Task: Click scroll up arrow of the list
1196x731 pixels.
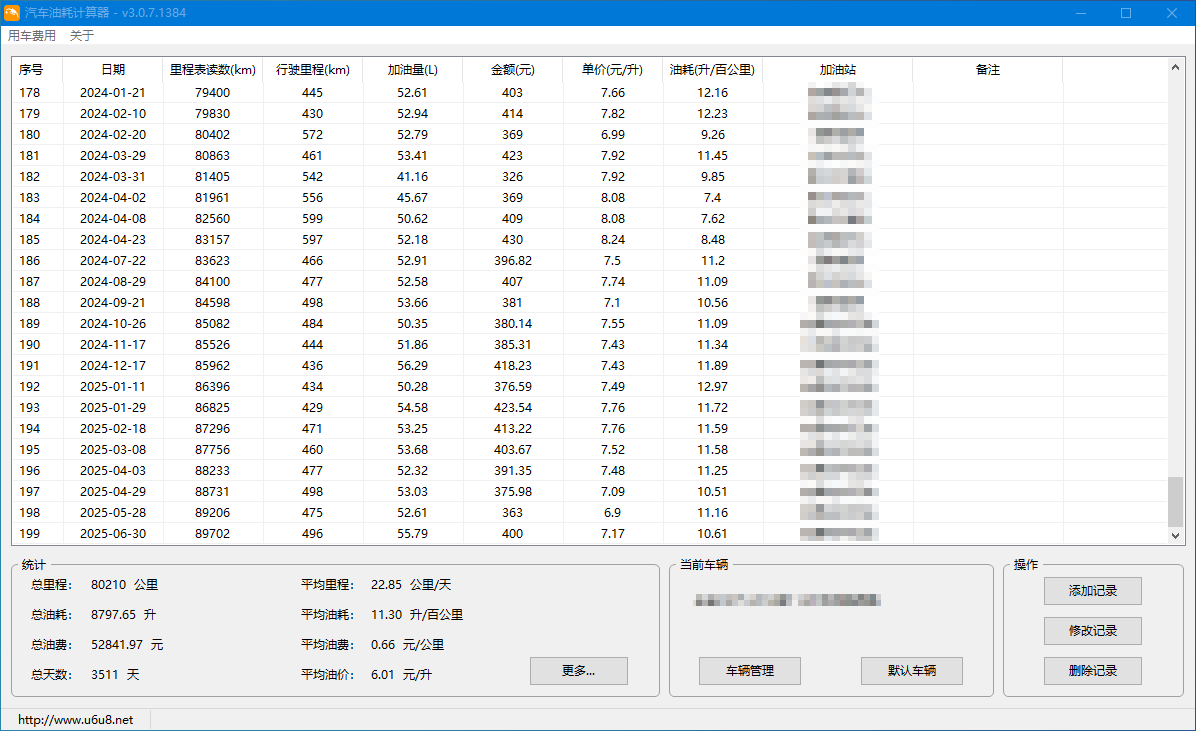Action: (x=1176, y=68)
